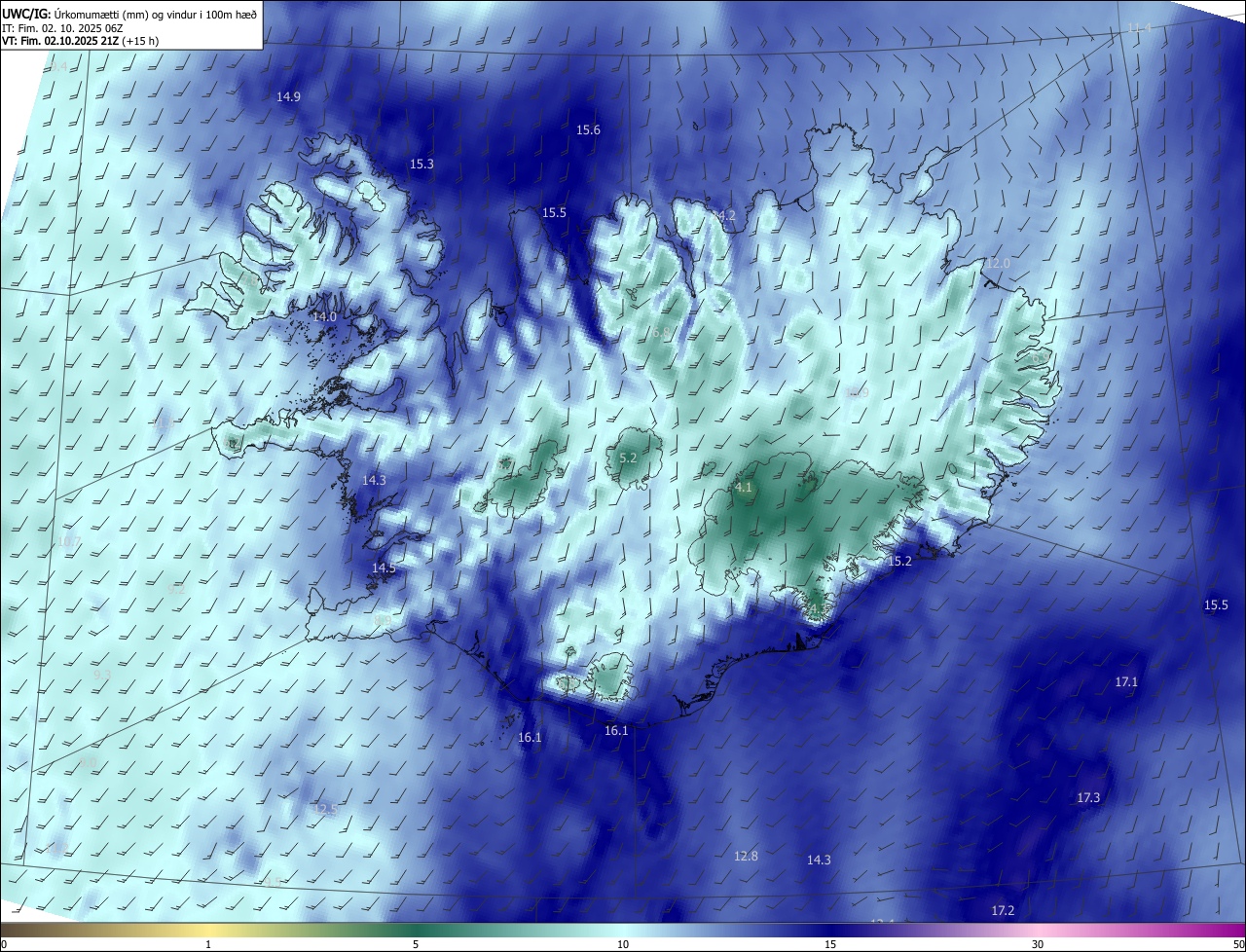
Task: Click the 9.2 value label
Action: click(176, 589)
